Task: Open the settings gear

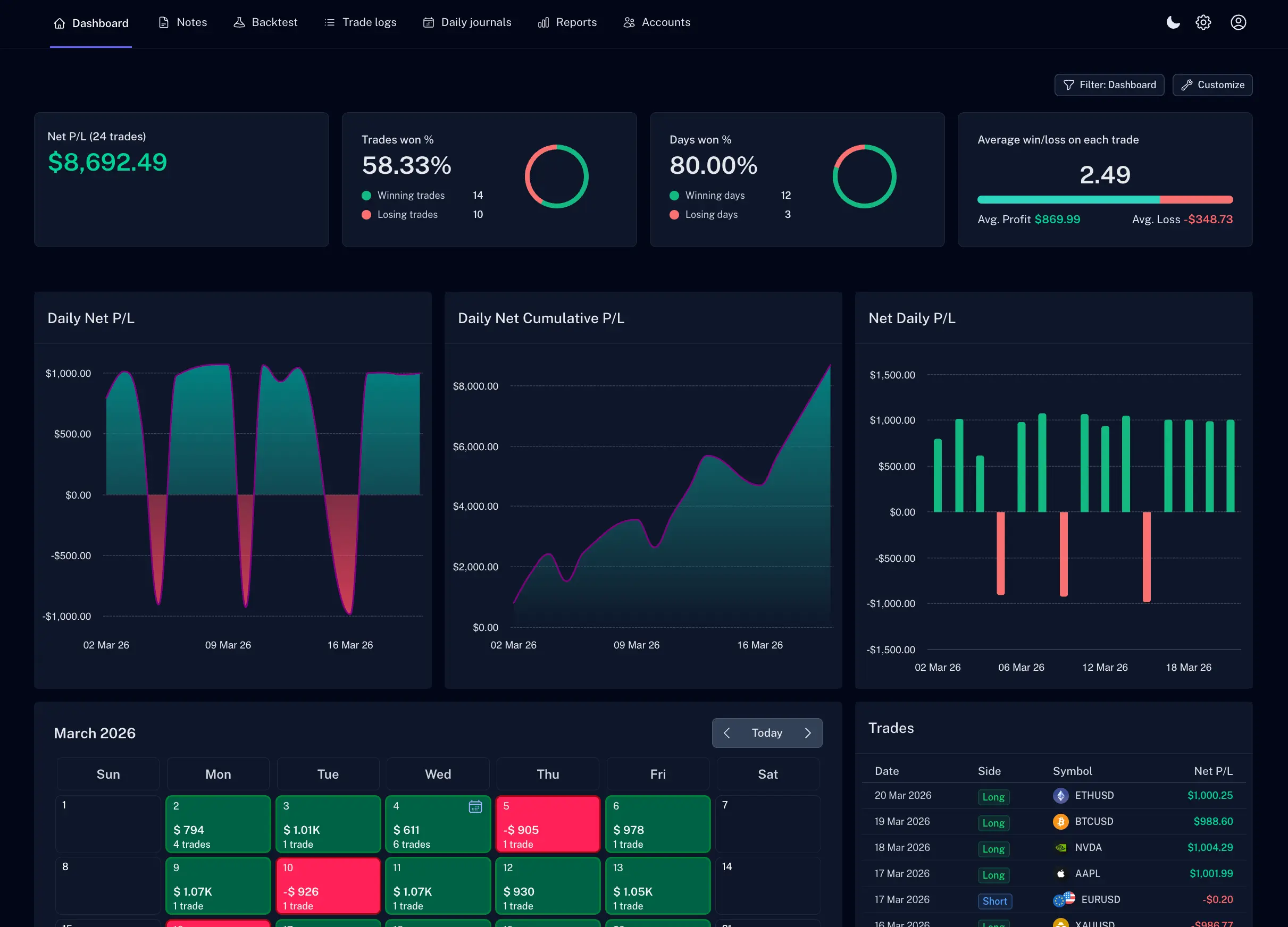Action: (1203, 22)
